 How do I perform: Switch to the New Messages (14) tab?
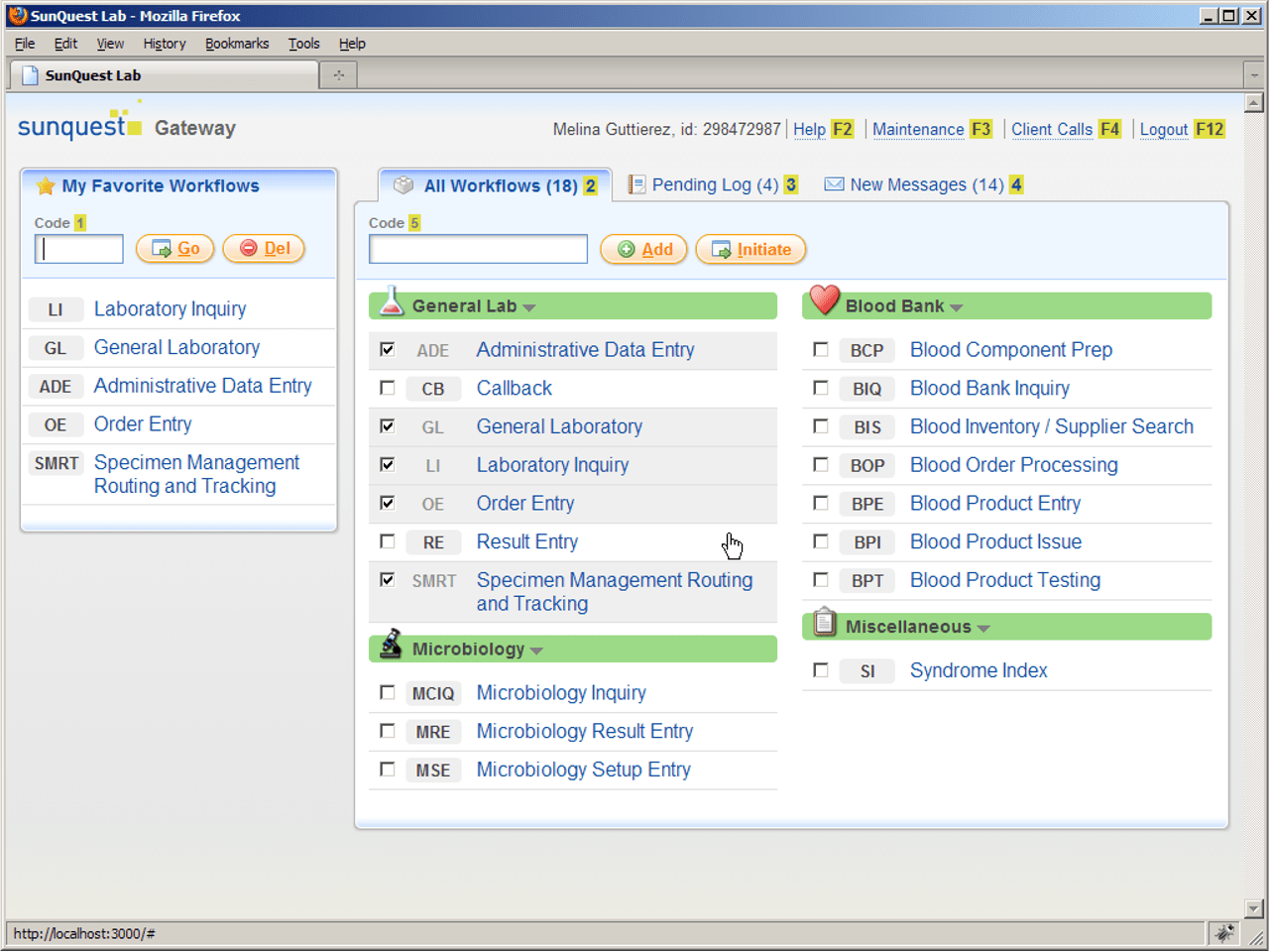coord(924,184)
